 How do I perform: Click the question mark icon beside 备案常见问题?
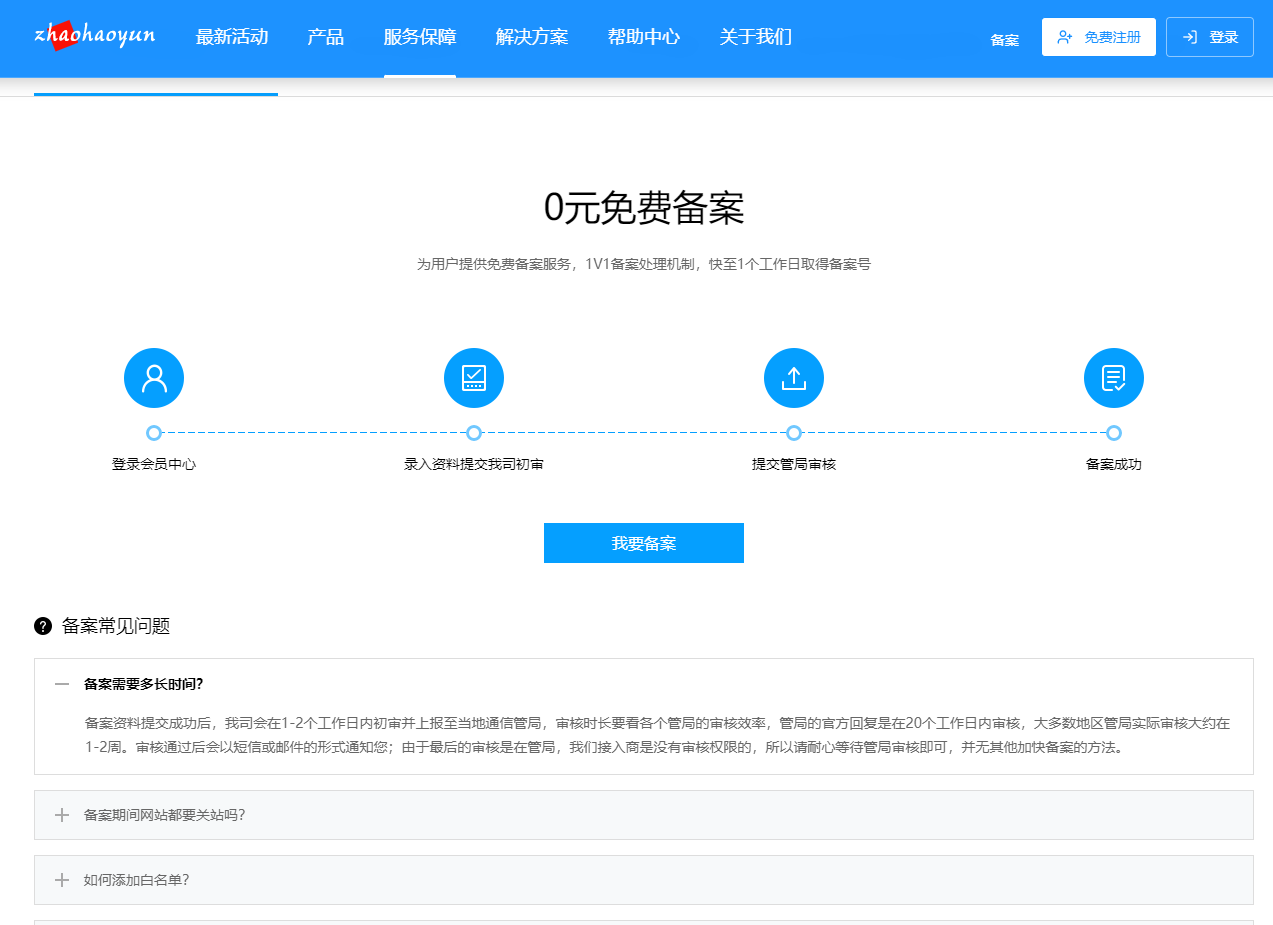tap(42, 626)
